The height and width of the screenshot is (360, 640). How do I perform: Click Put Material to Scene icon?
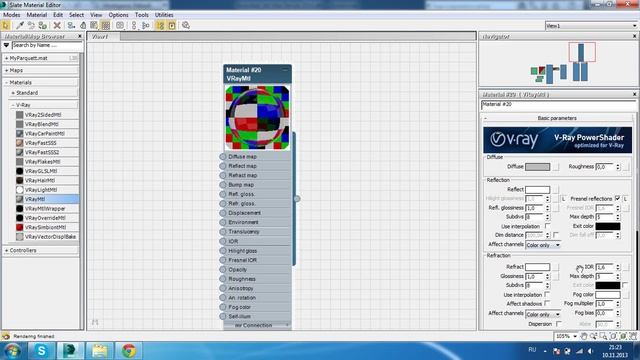coord(31,25)
